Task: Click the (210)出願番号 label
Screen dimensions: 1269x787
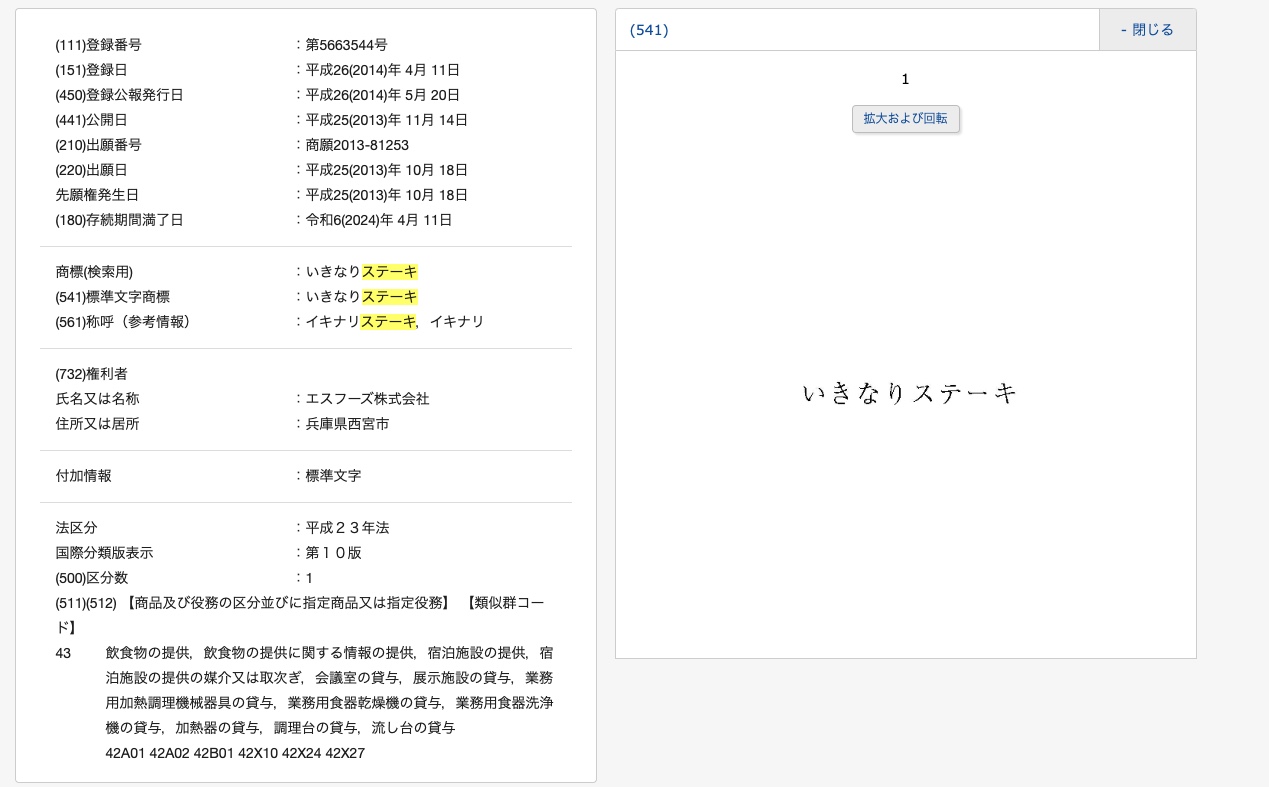Action: [98, 145]
